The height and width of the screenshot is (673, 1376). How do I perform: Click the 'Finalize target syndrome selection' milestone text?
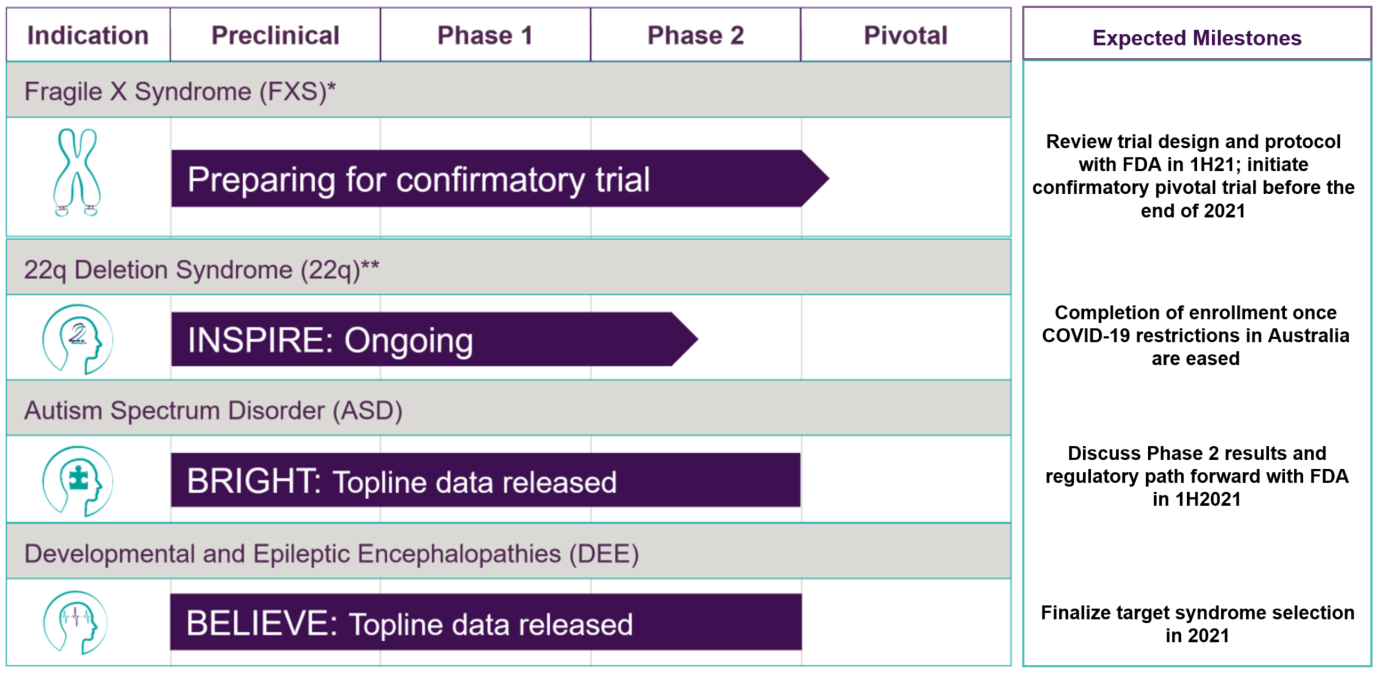click(x=1197, y=624)
